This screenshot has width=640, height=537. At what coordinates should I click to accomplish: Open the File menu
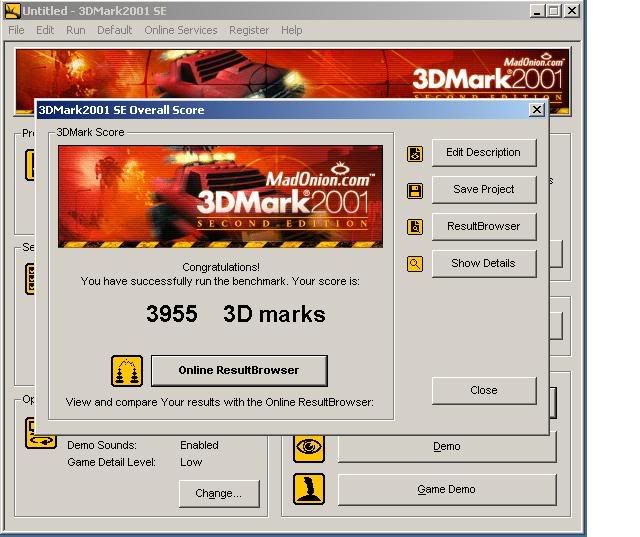pos(16,30)
